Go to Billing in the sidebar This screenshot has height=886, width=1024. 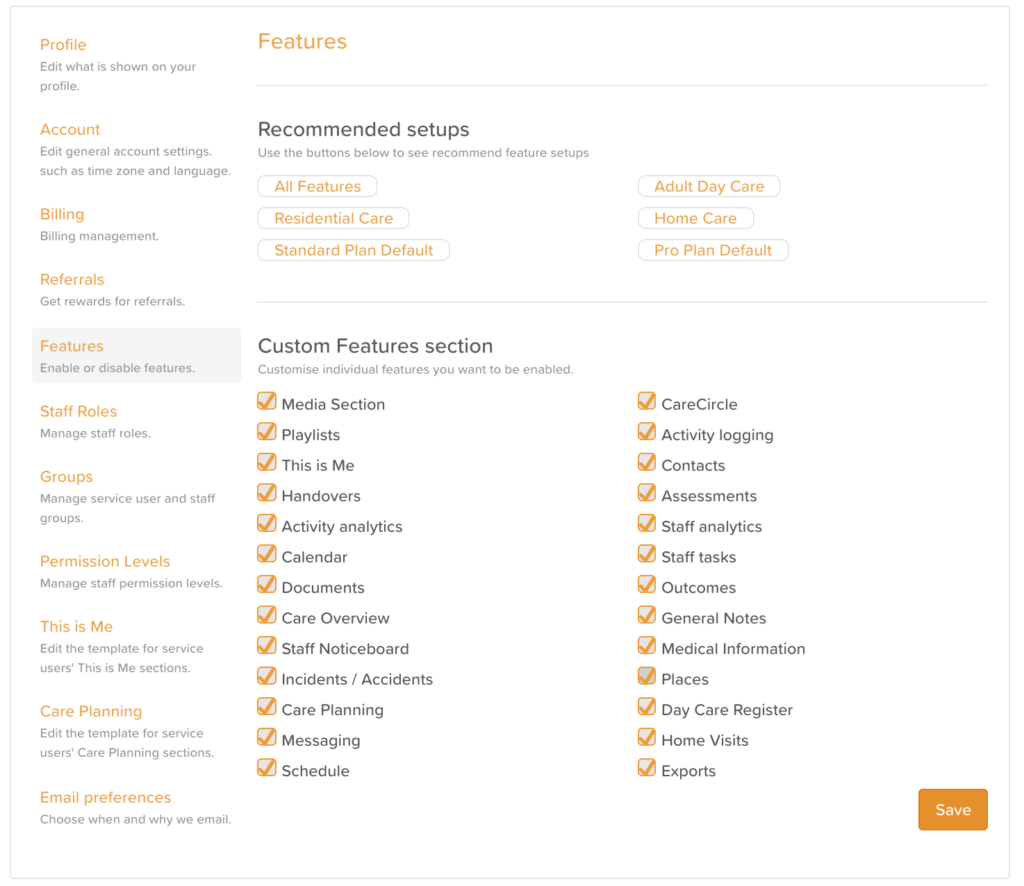(62, 214)
